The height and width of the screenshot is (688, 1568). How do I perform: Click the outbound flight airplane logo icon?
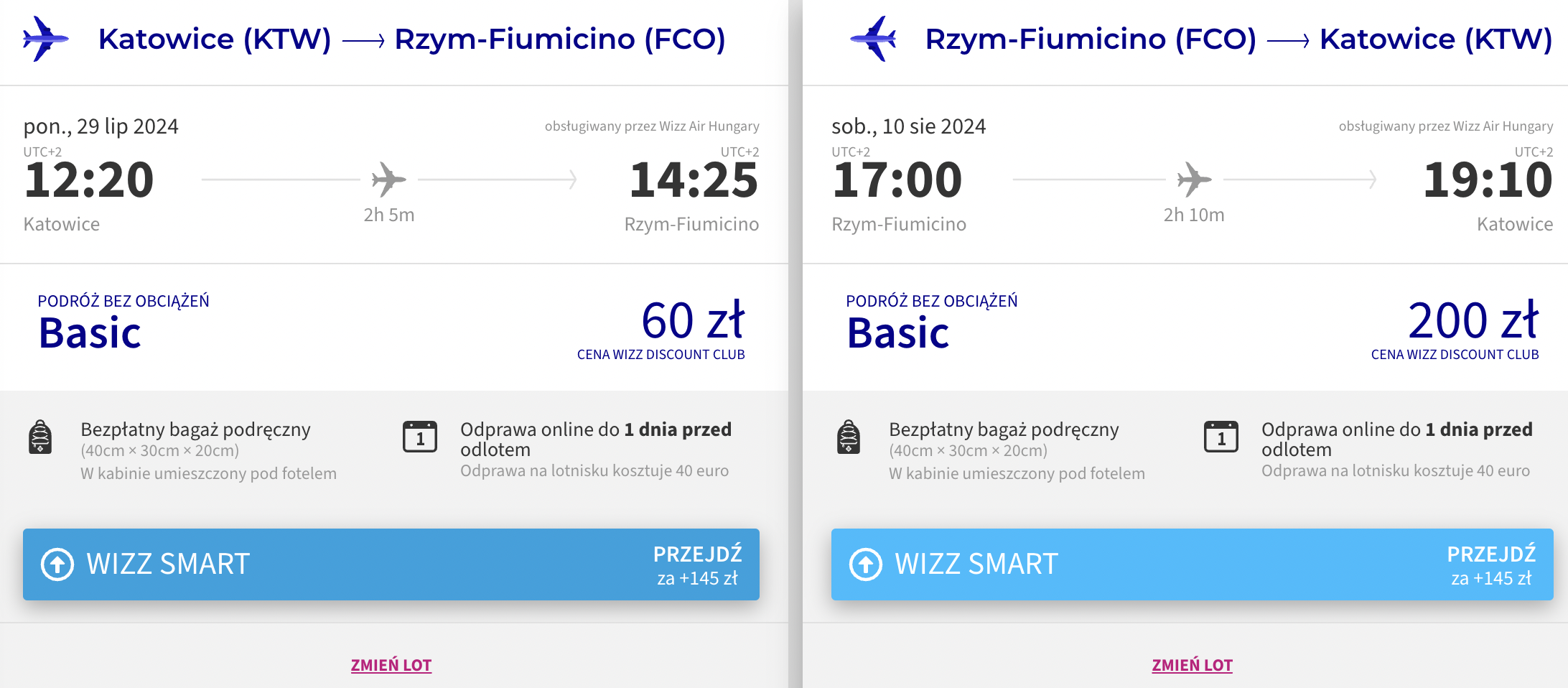click(x=45, y=39)
